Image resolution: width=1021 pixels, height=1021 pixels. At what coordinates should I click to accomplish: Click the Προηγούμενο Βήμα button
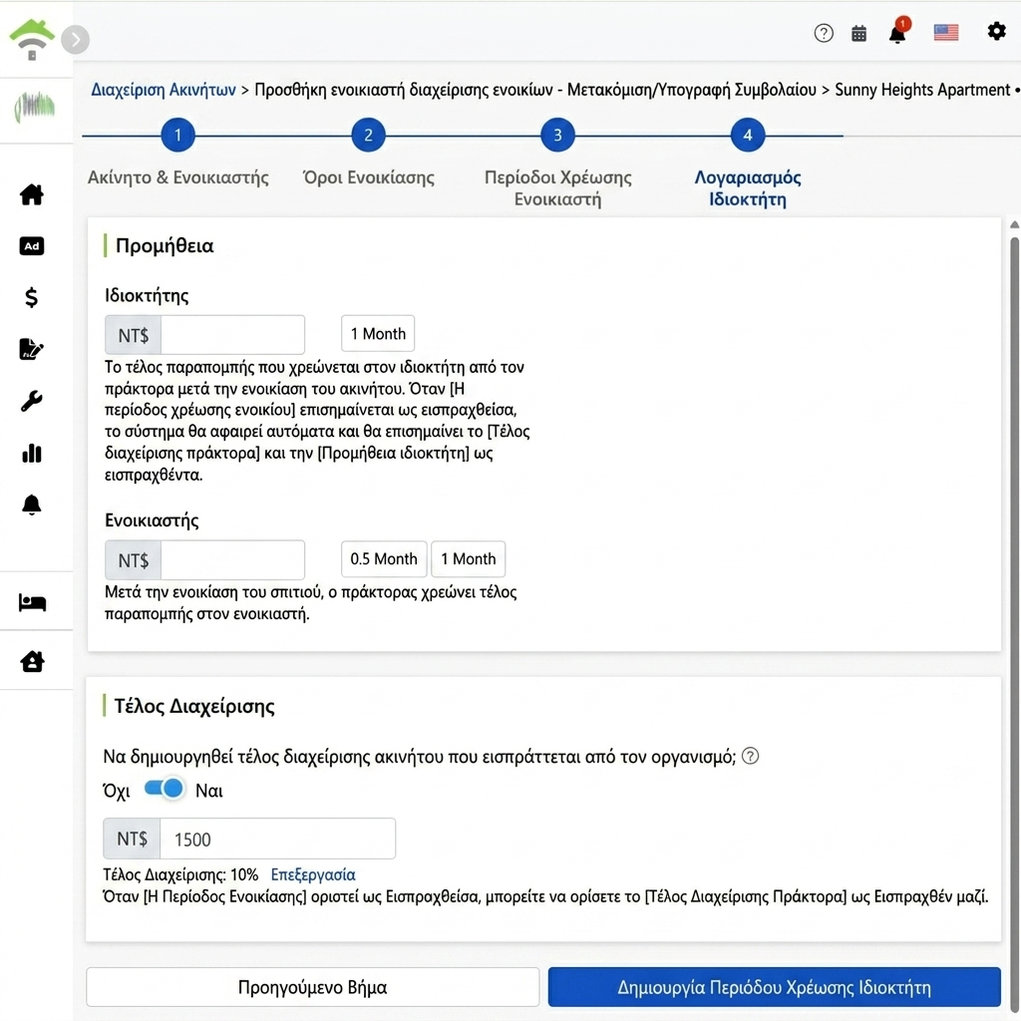click(x=313, y=987)
